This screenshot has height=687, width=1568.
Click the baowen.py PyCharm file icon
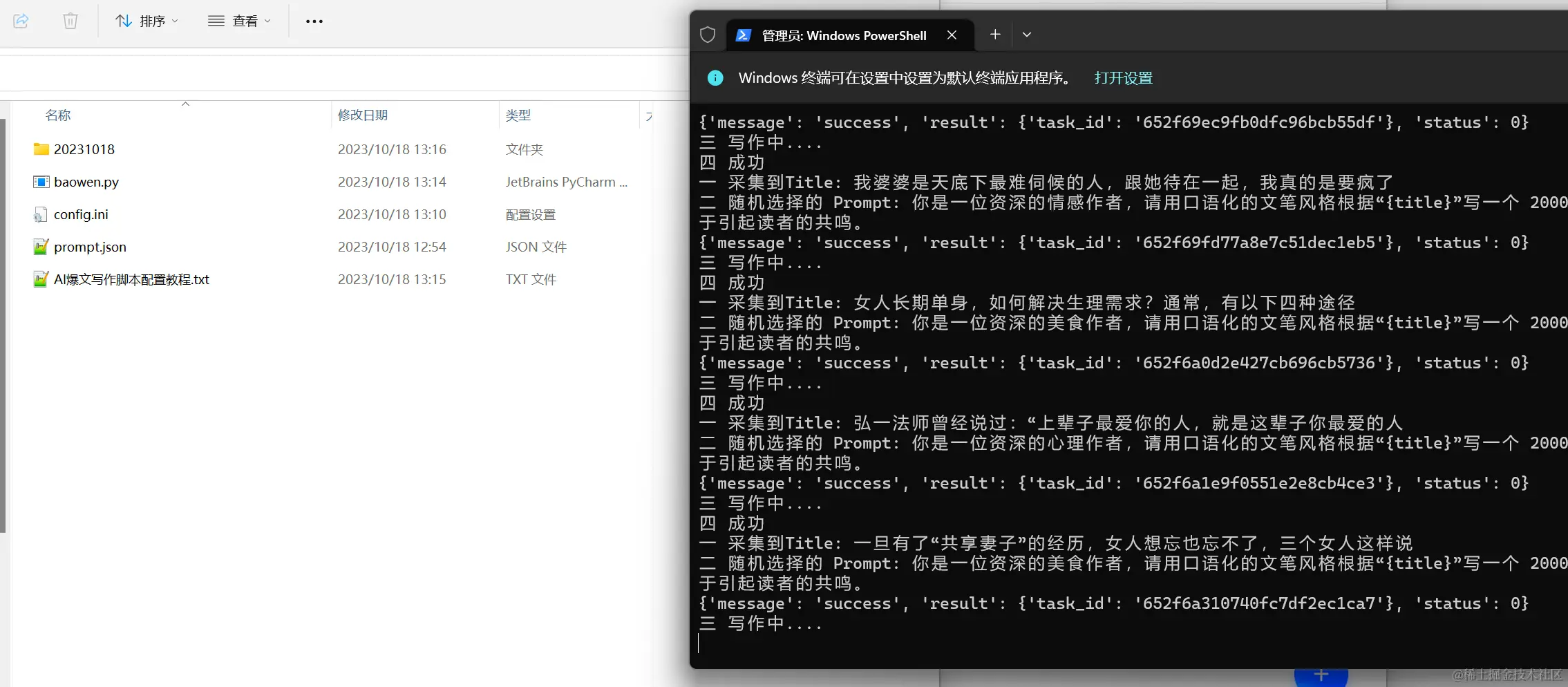pyautogui.click(x=41, y=182)
